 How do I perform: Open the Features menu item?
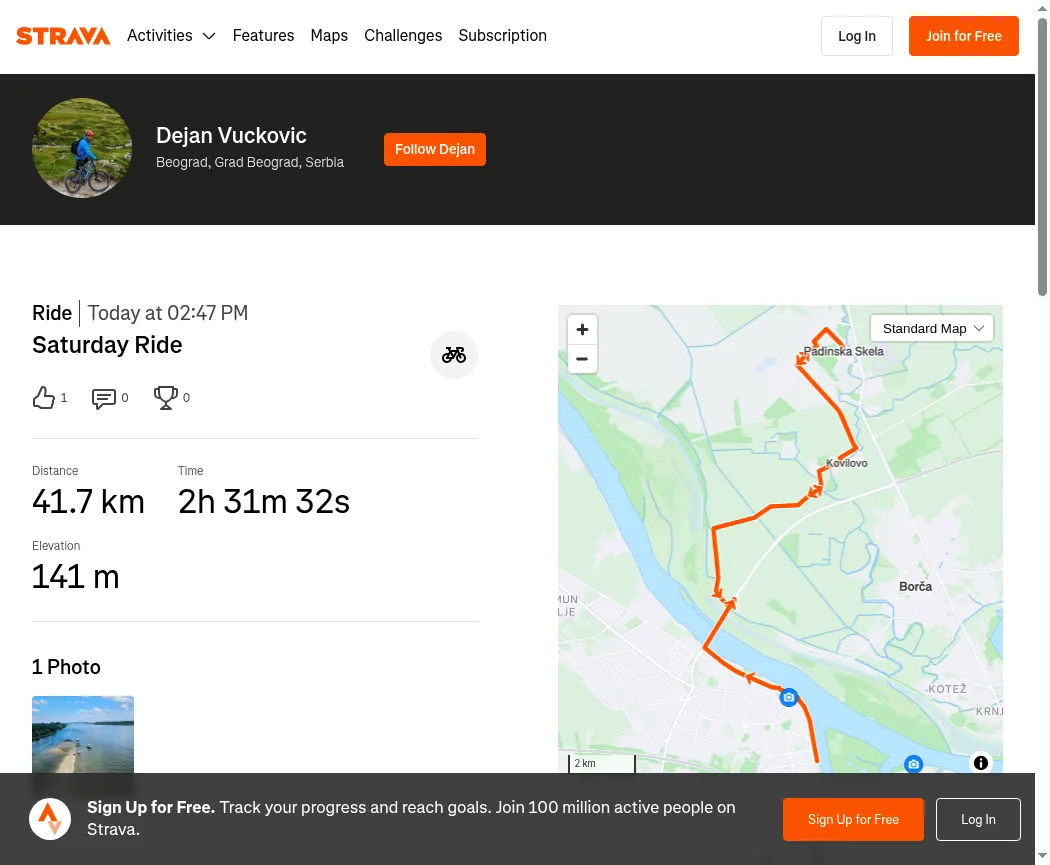tap(263, 35)
